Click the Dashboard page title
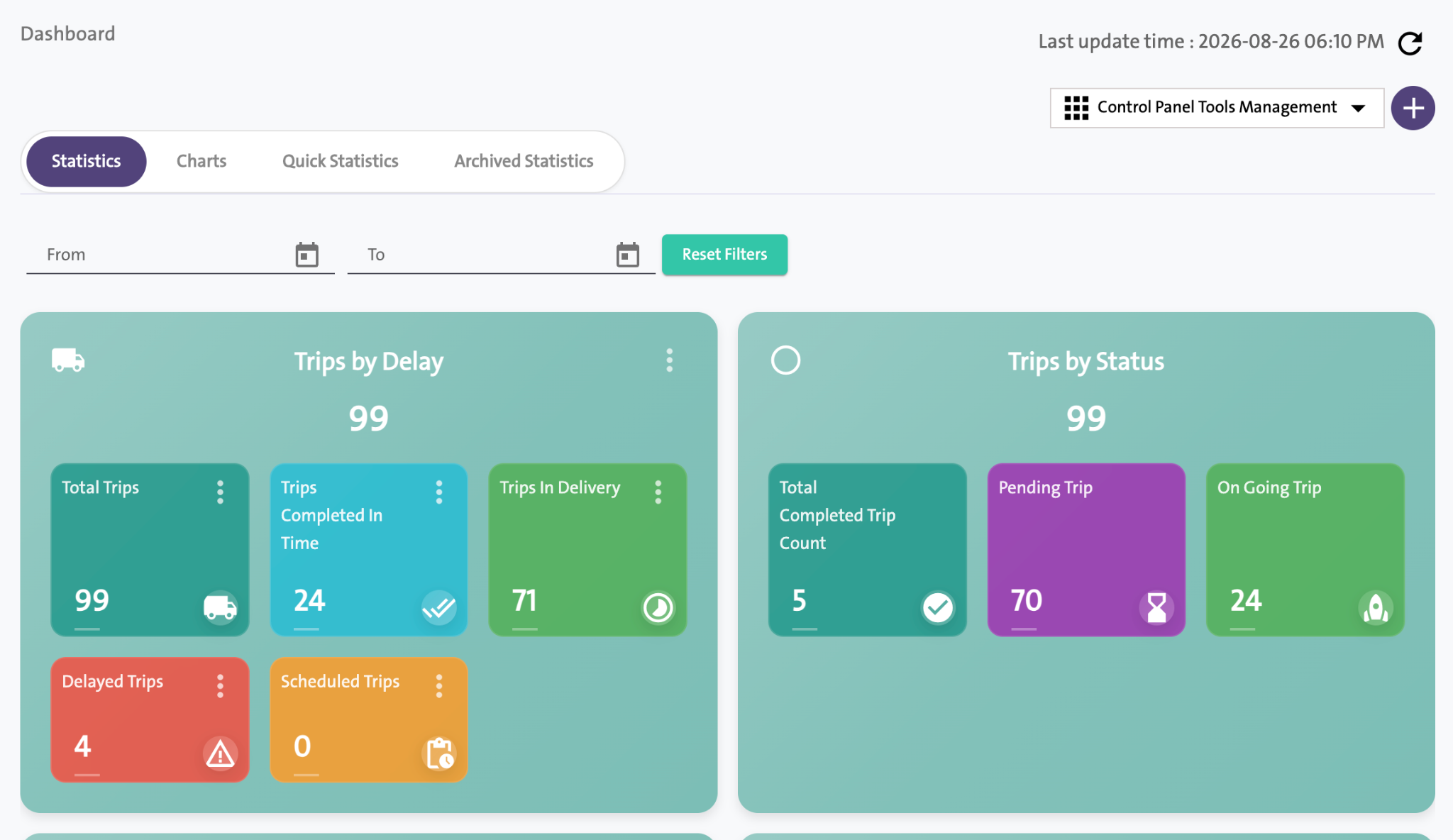 (67, 33)
